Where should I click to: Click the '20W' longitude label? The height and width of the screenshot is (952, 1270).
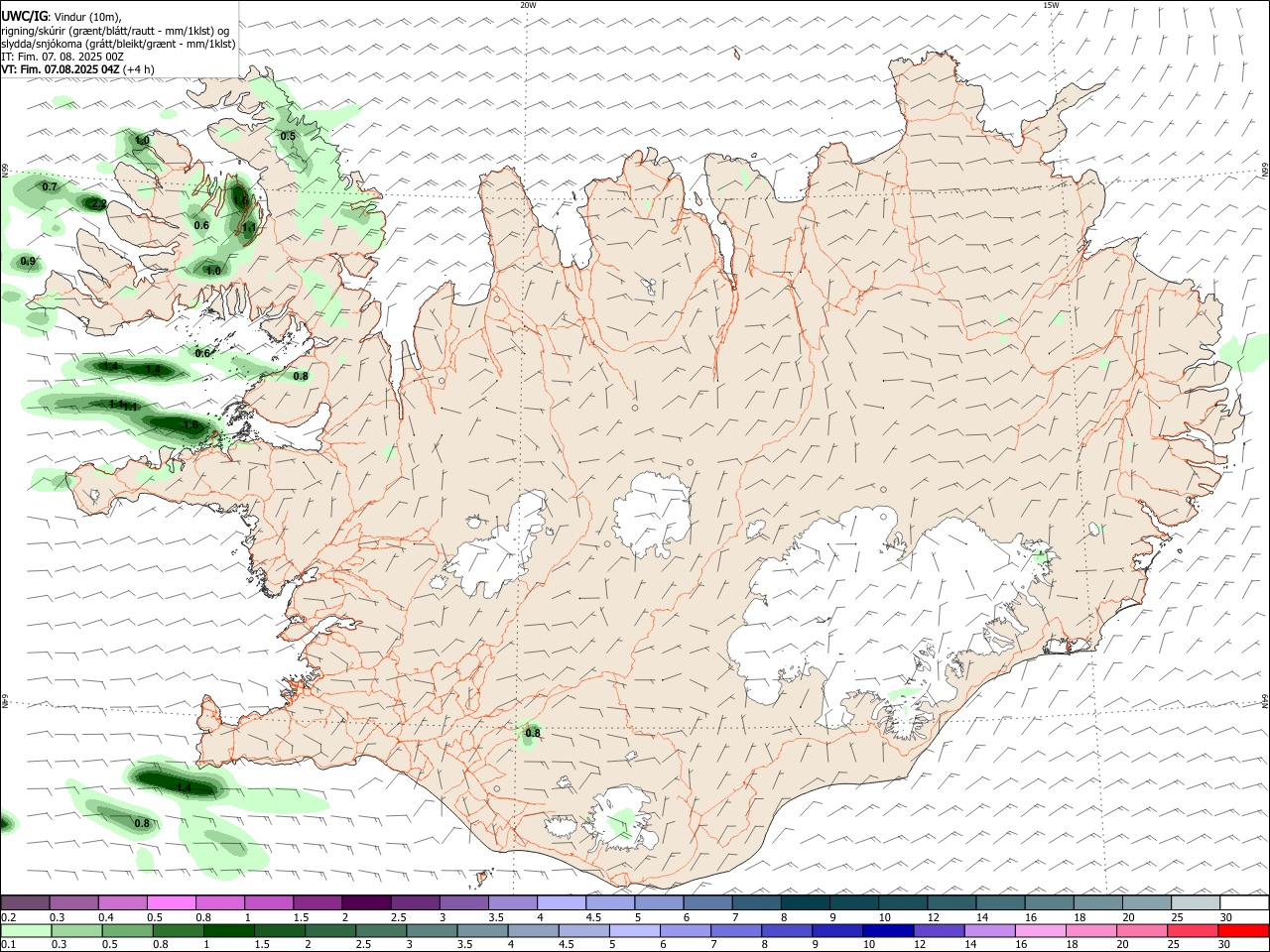tap(528, 5)
